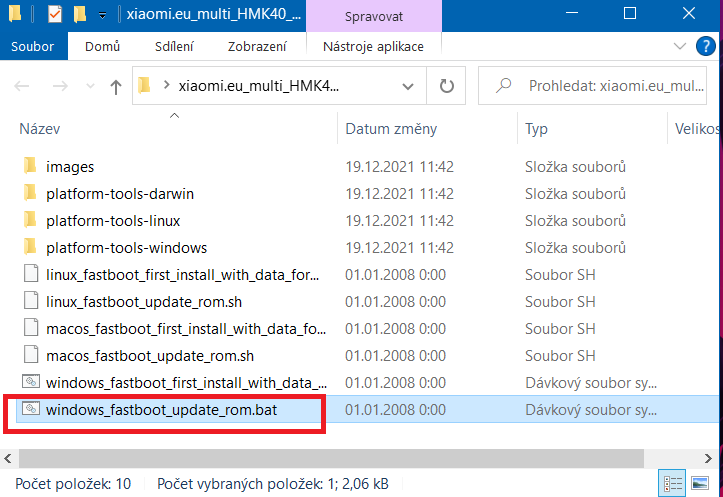Click the search magnifier icon
Image resolution: width=723 pixels, height=497 pixels.
(x=503, y=85)
